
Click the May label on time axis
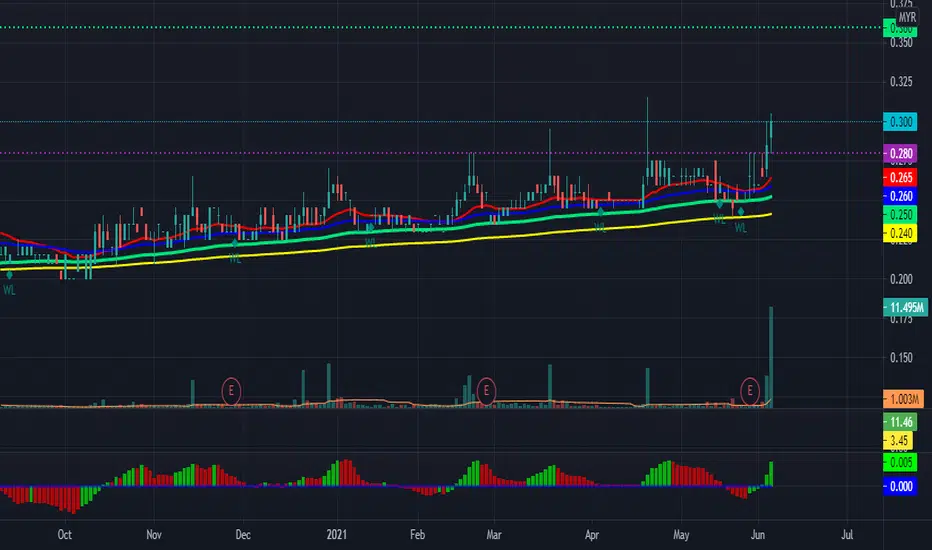pos(681,535)
